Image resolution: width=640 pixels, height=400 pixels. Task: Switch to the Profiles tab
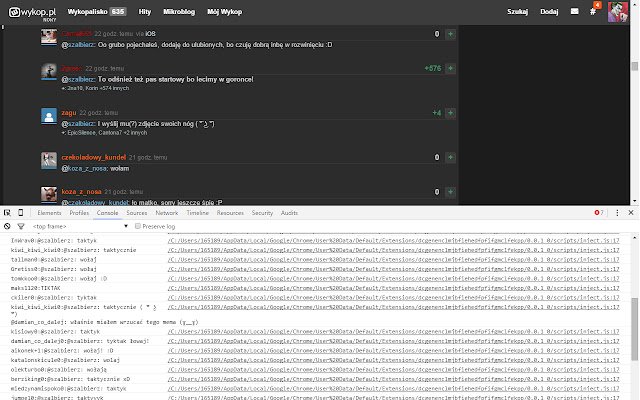tap(79, 213)
